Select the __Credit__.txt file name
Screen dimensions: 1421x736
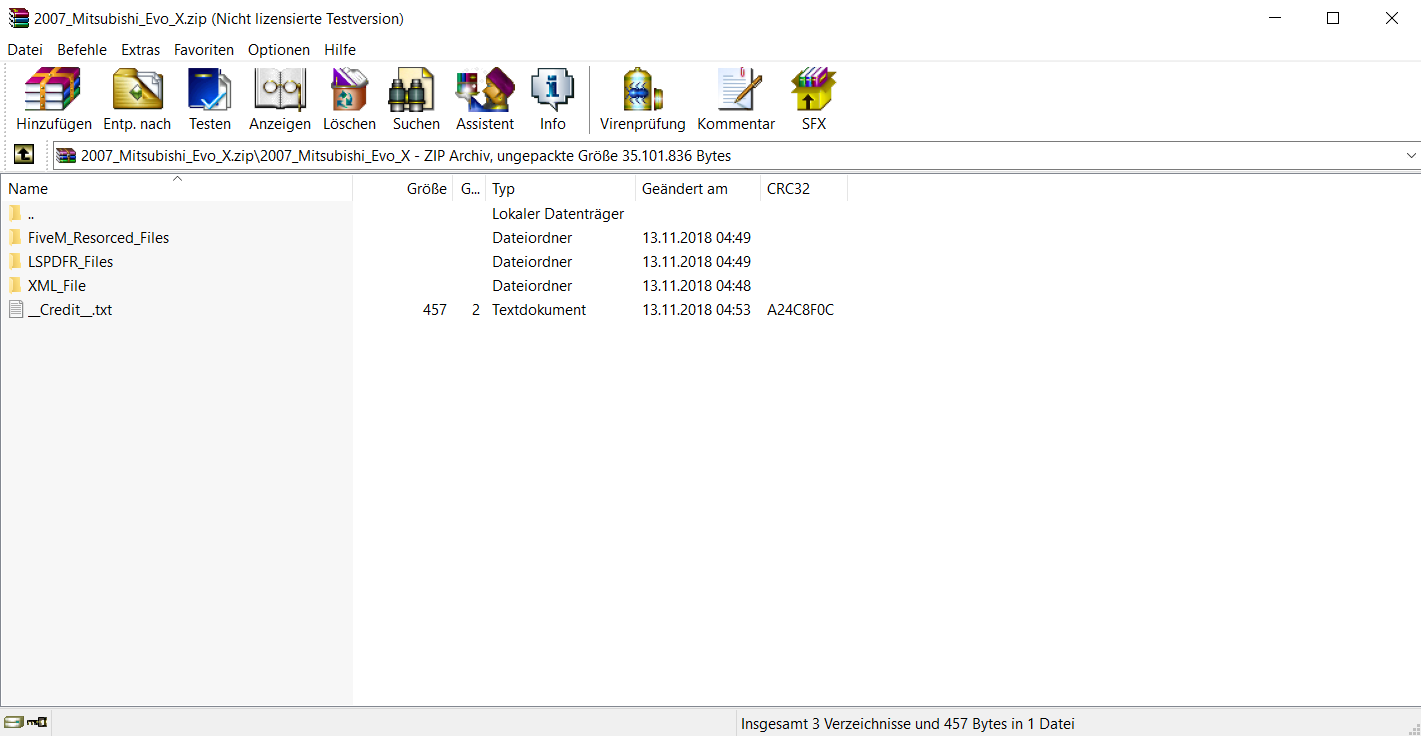point(70,310)
